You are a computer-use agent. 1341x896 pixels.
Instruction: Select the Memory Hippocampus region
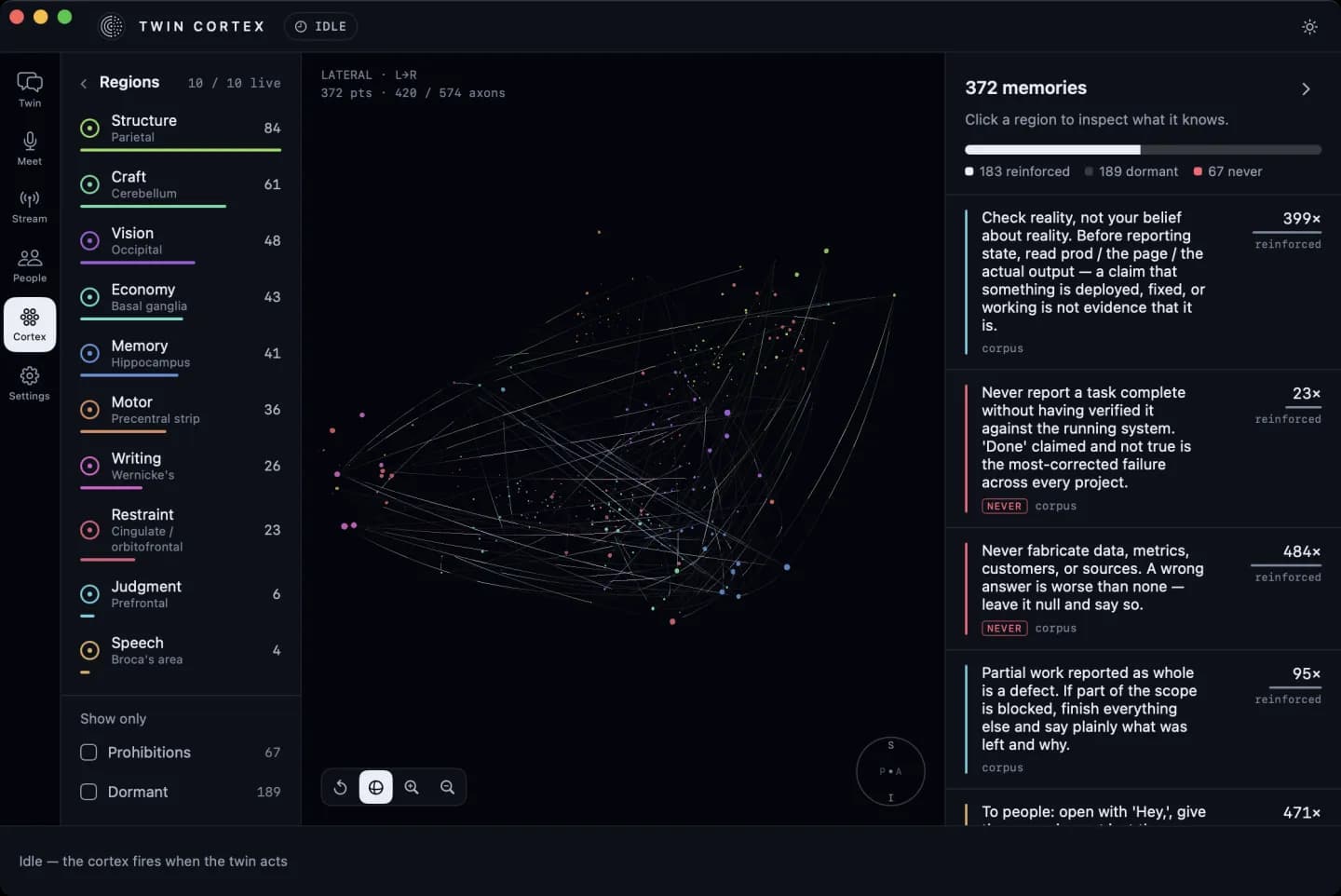click(181, 356)
